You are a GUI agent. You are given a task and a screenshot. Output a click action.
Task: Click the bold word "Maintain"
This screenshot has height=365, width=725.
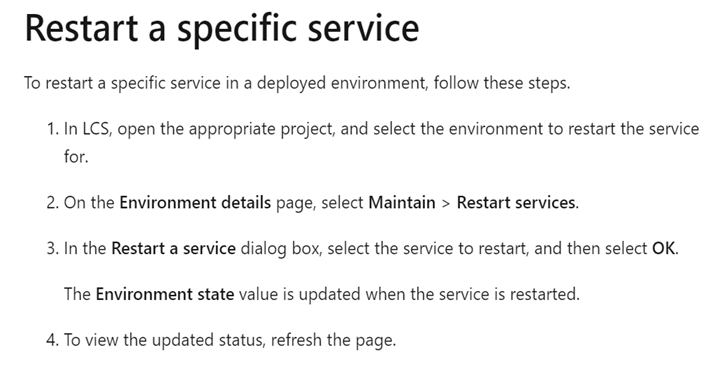[402, 203]
